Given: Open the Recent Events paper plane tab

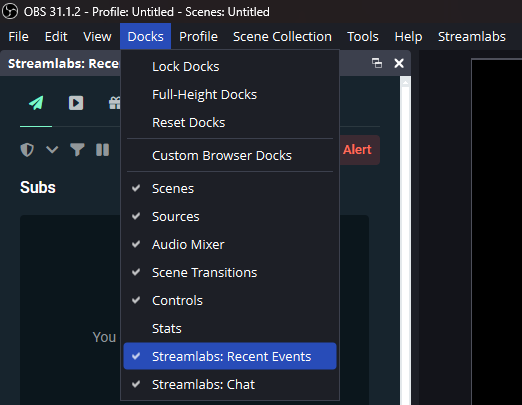Looking at the screenshot, I should (36, 103).
